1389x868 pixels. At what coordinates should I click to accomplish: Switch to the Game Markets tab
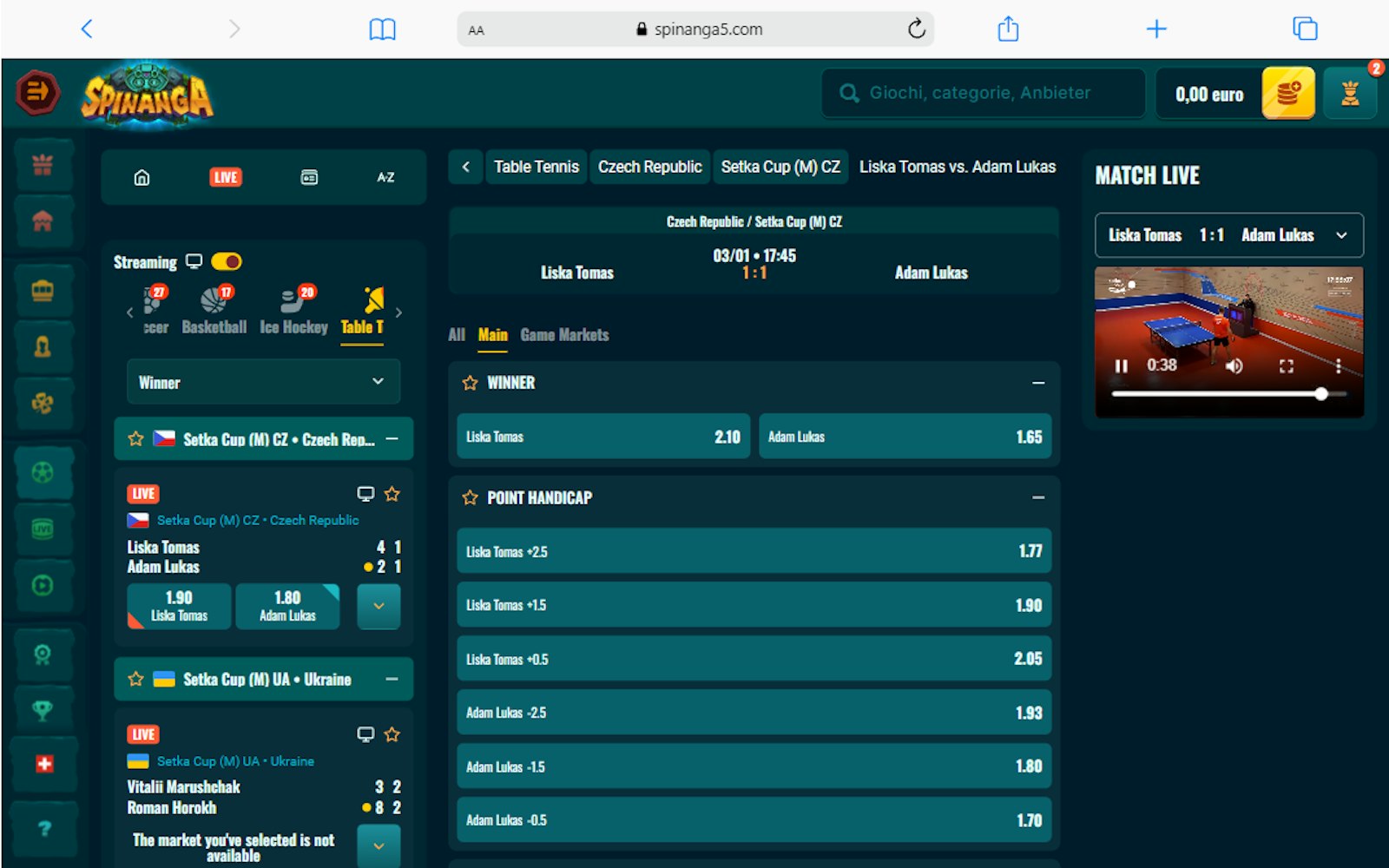click(564, 335)
